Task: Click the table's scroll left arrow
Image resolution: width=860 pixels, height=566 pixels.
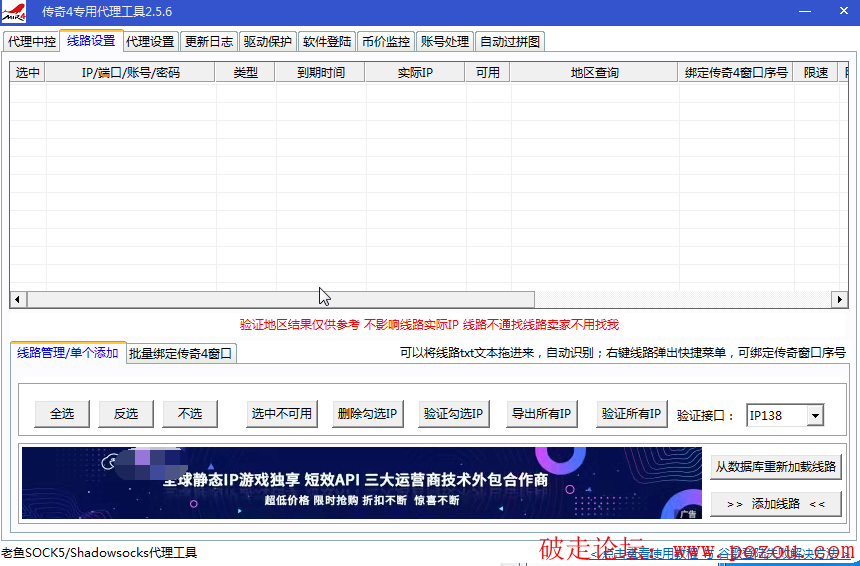Action: coord(18,299)
